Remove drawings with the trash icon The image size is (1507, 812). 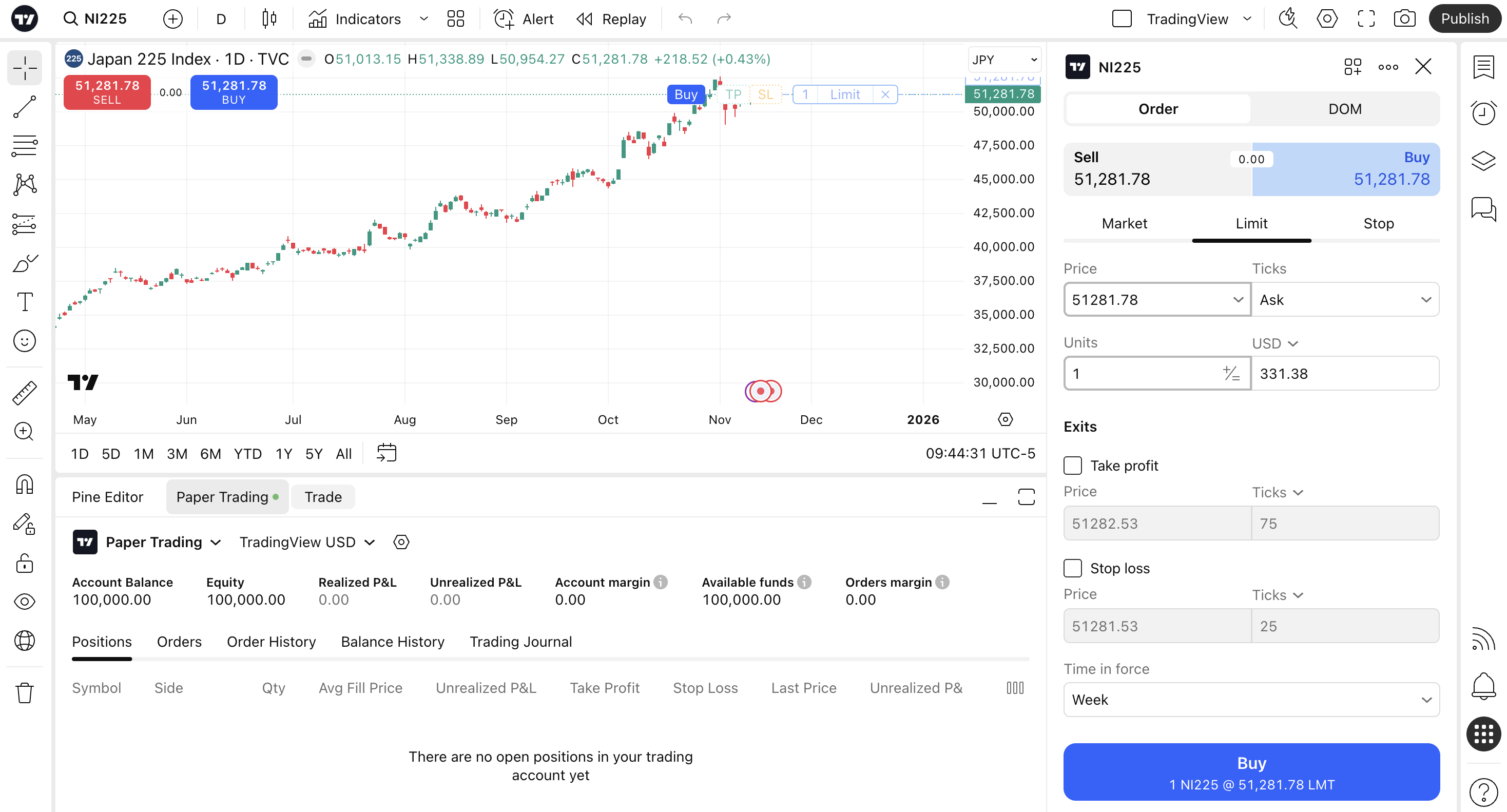coord(25,692)
